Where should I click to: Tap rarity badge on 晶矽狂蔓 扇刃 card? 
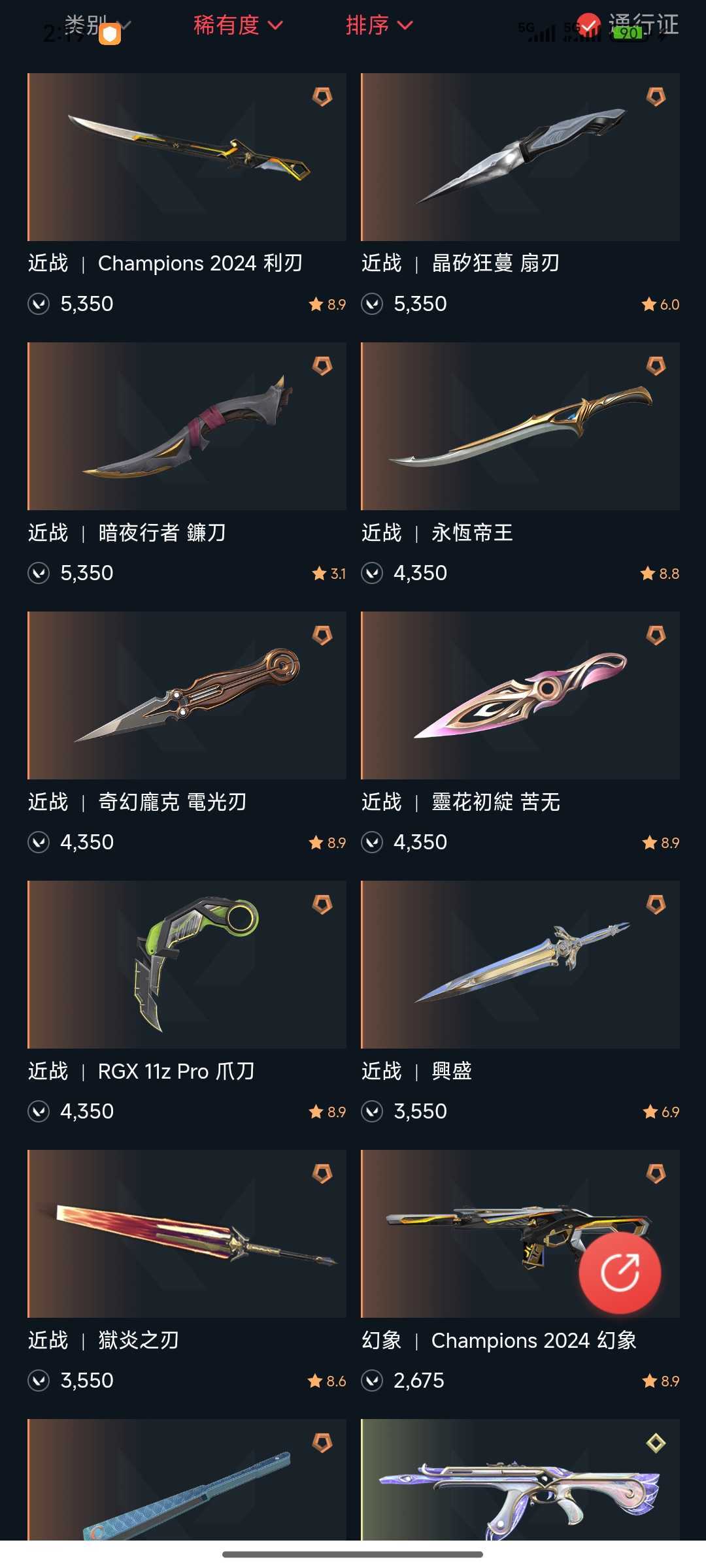(656, 97)
